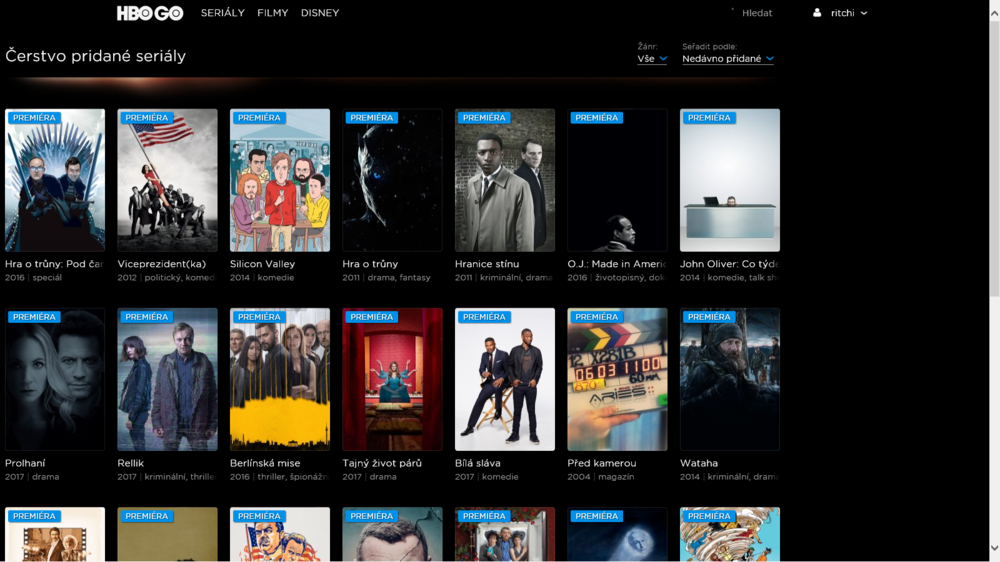The image size is (1000, 562).
Task: Open the DISNEY section
Action: (320, 13)
